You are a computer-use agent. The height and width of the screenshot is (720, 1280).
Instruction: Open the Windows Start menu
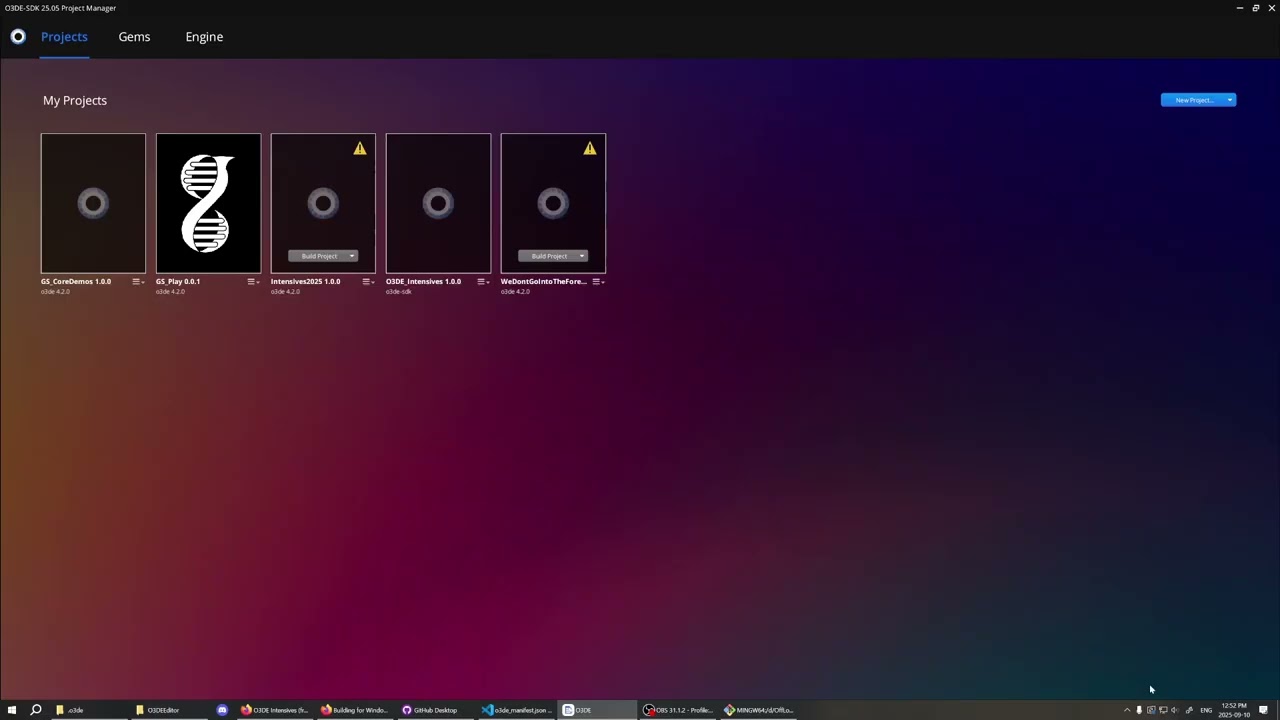click(12, 710)
